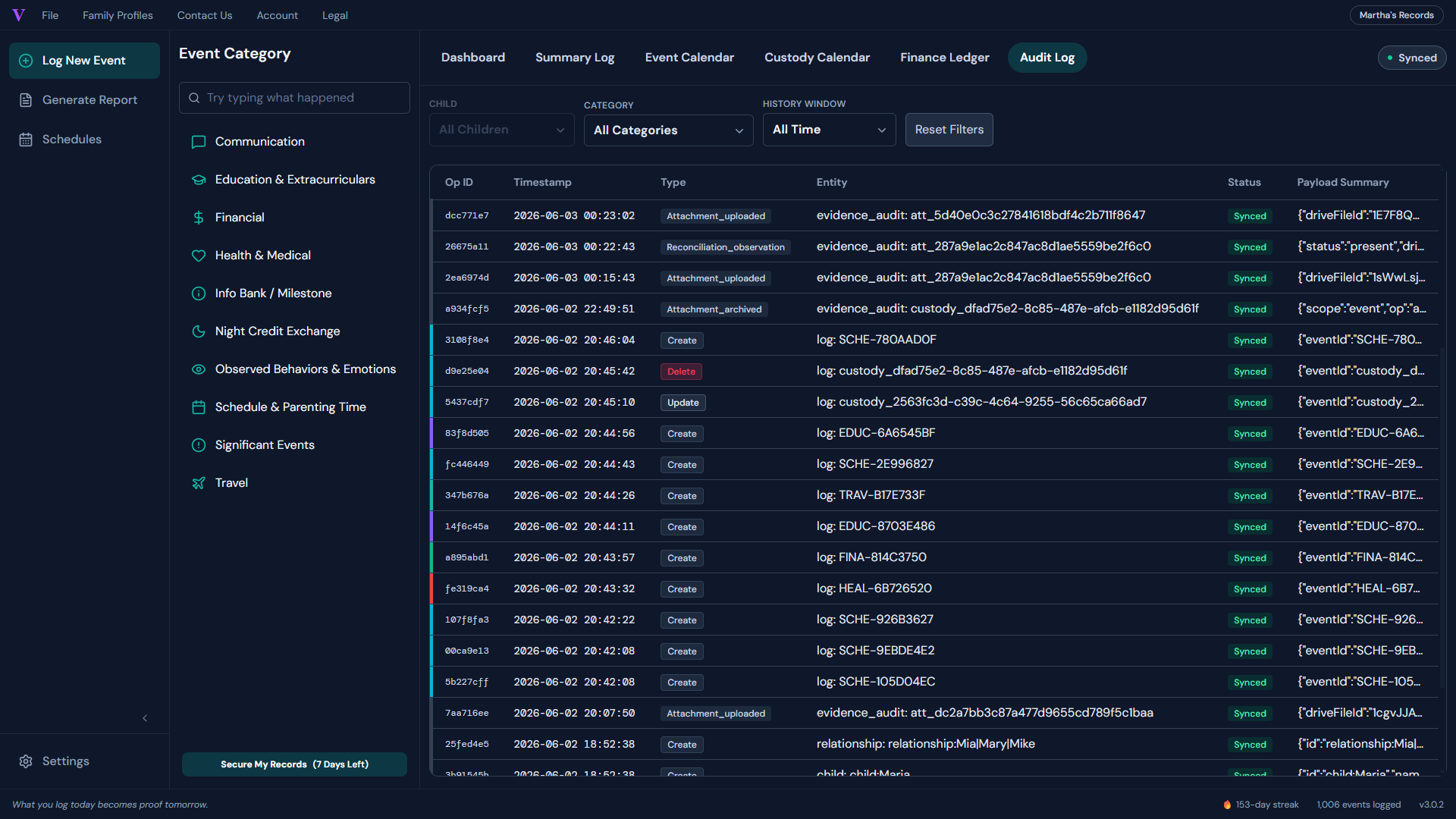Click the Secure My Records button
This screenshot has height=819, width=1456.
(294, 764)
